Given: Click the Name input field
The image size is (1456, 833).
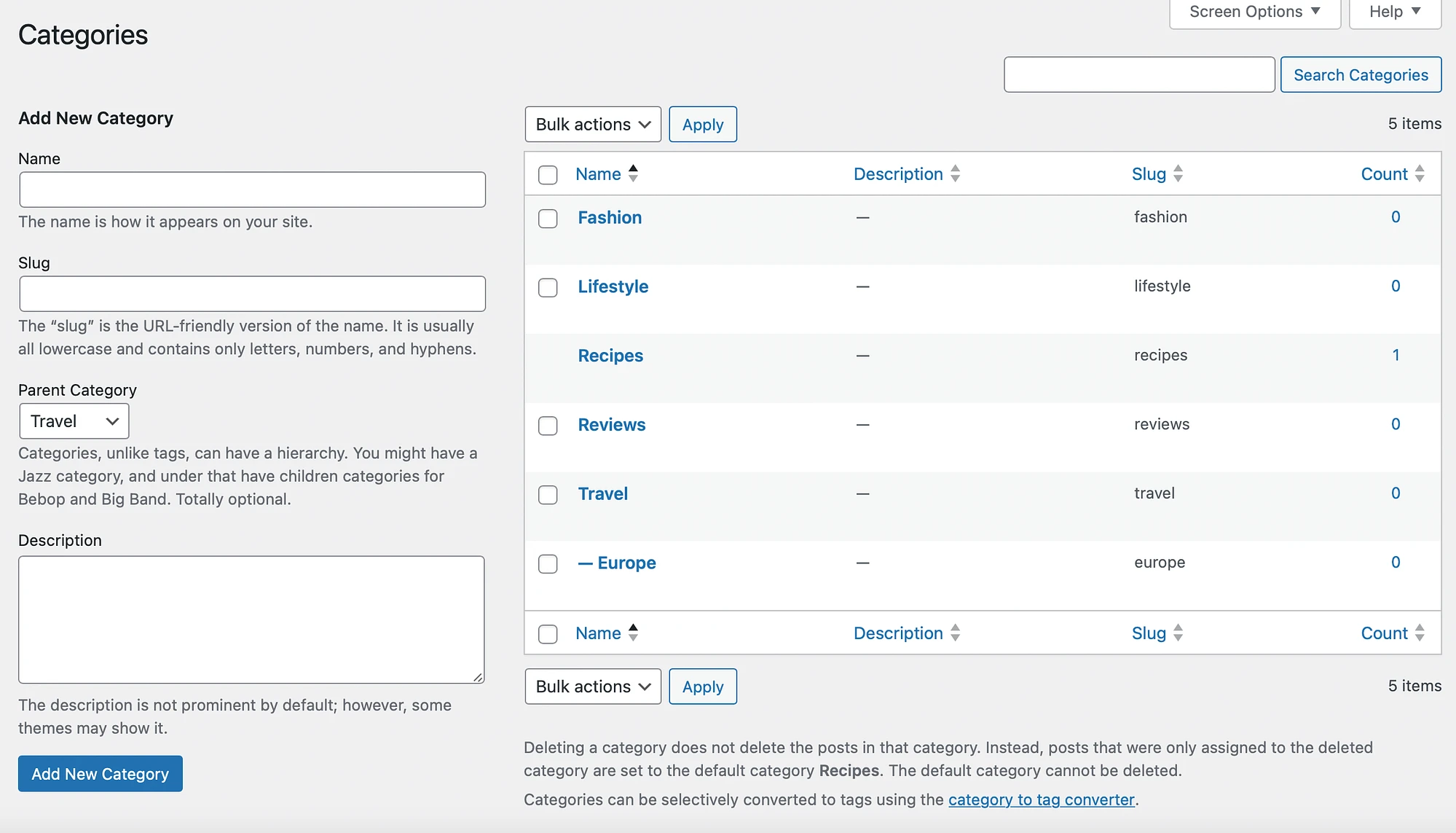Looking at the screenshot, I should tap(251, 190).
